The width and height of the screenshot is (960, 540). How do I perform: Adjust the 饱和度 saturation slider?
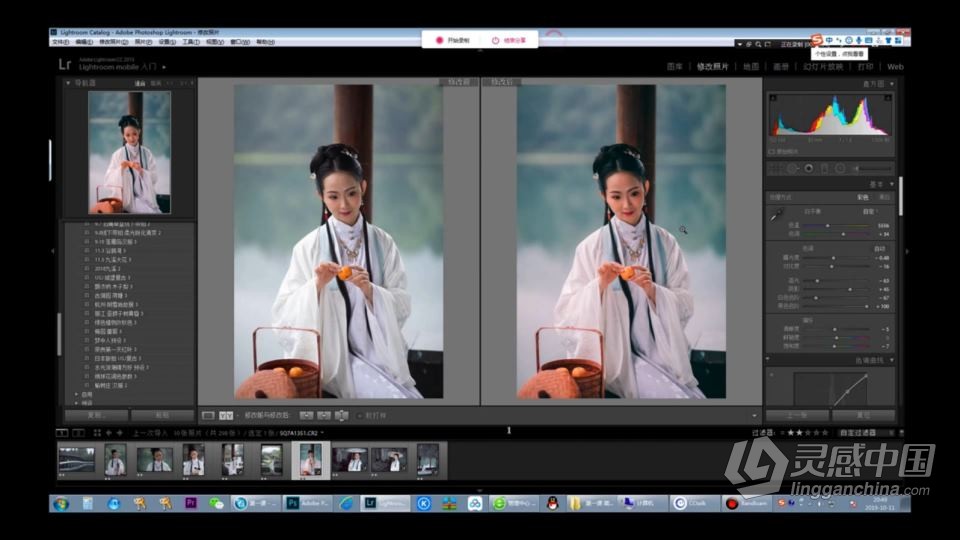pos(834,347)
